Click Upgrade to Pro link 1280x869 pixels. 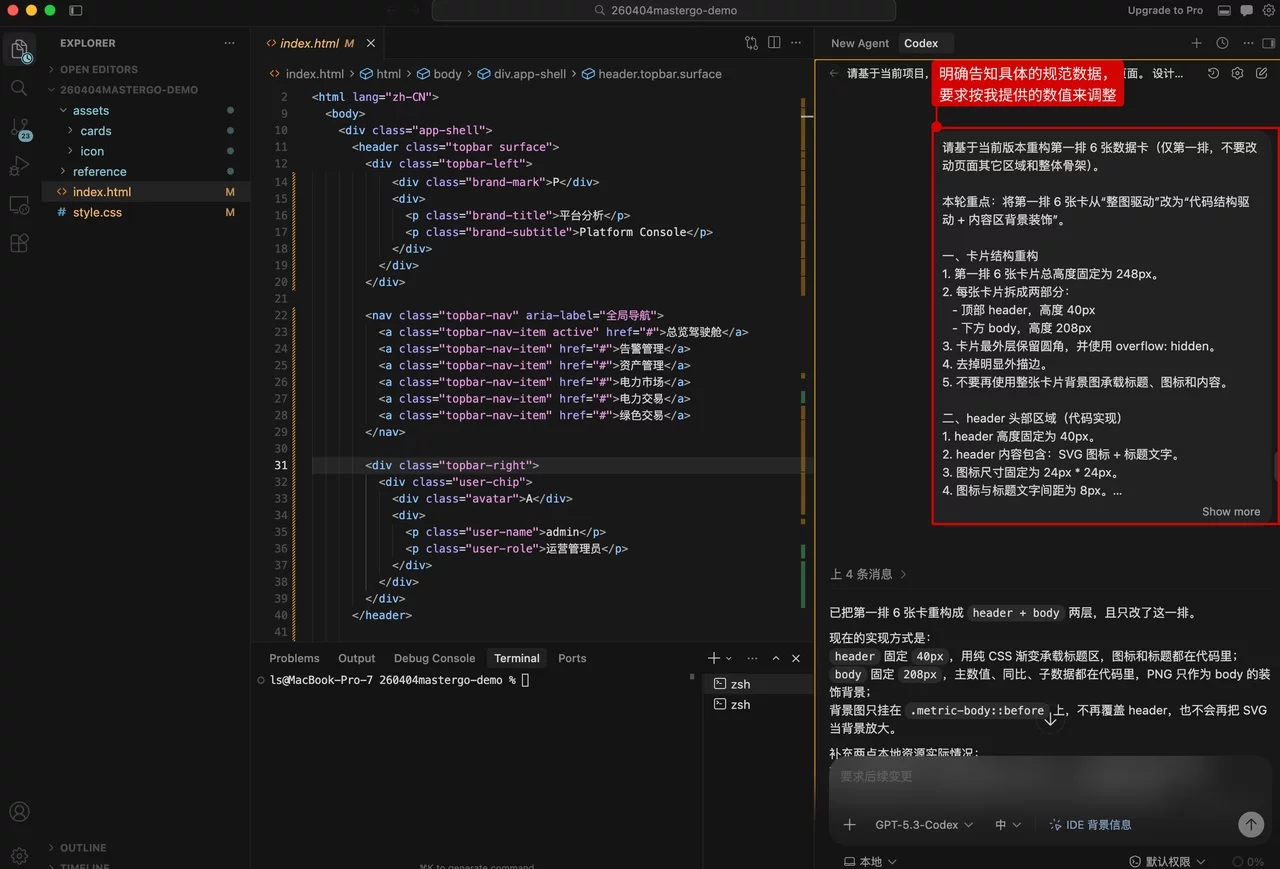pos(1165,10)
